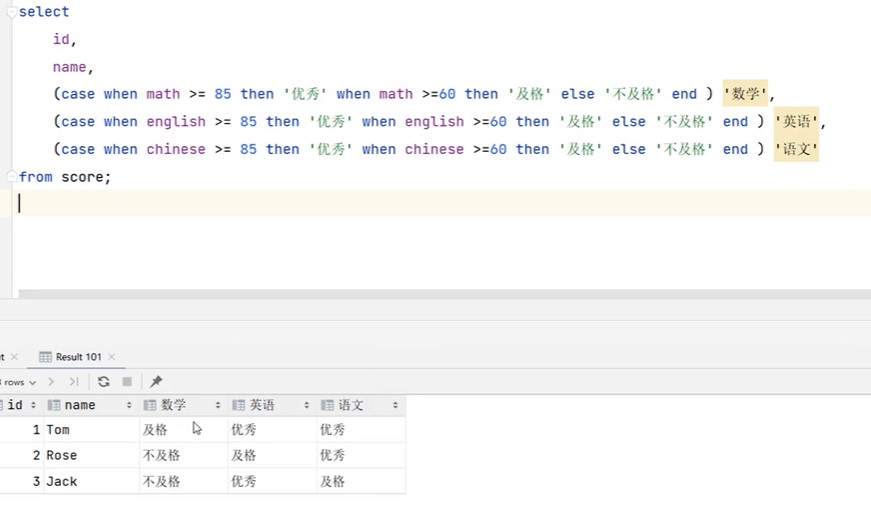Click the 英语 column header
Image resolution: width=871 pixels, height=512 pixels.
click(x=262, y=405)
